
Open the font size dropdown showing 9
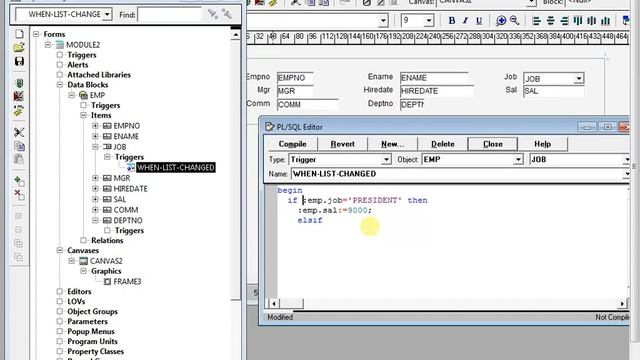(429, 20)
